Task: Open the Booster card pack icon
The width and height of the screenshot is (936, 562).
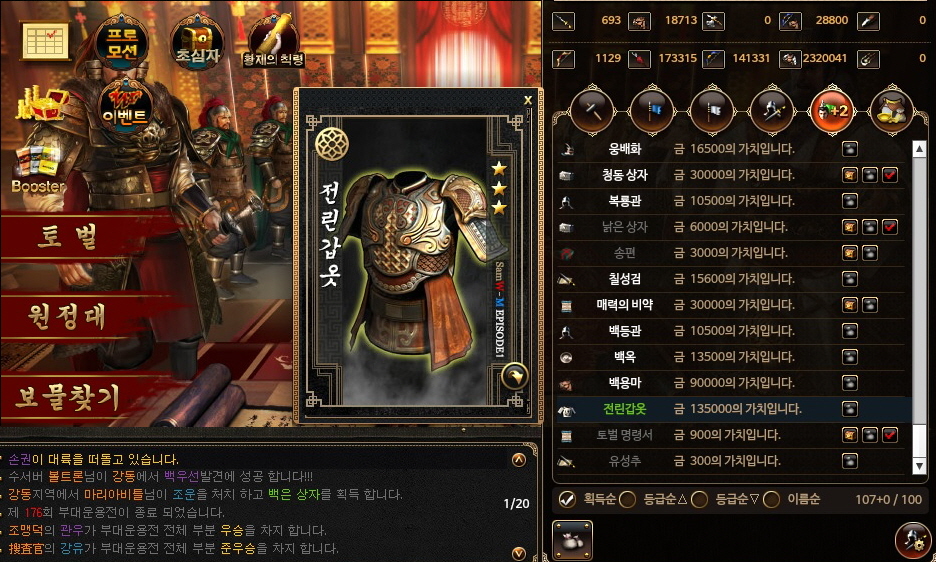Action: (x=38, y=170)
